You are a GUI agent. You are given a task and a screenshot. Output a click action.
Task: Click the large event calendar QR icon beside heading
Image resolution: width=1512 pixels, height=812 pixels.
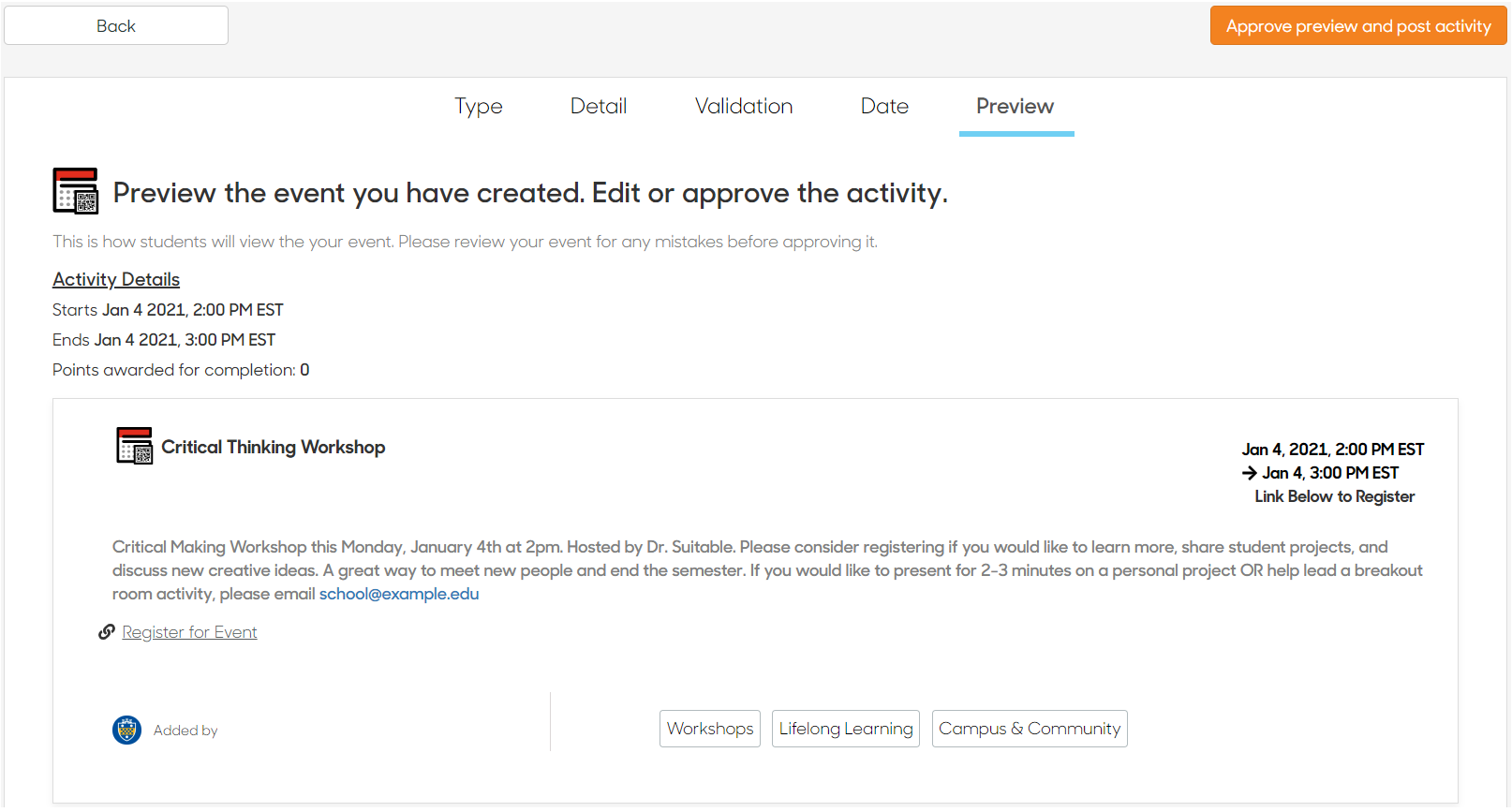pos(76,191)
